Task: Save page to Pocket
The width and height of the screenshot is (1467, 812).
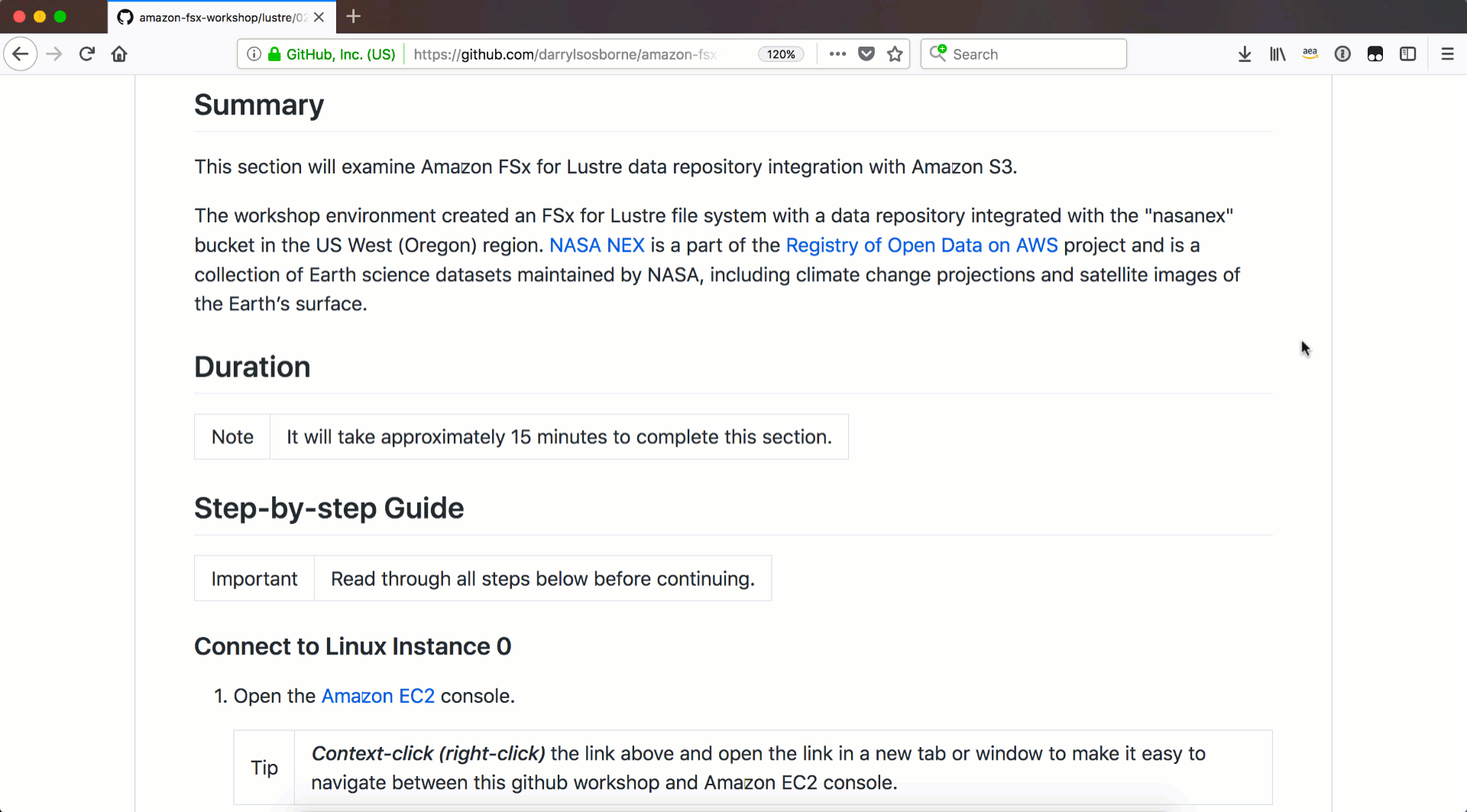Action: tap(866, 54)
